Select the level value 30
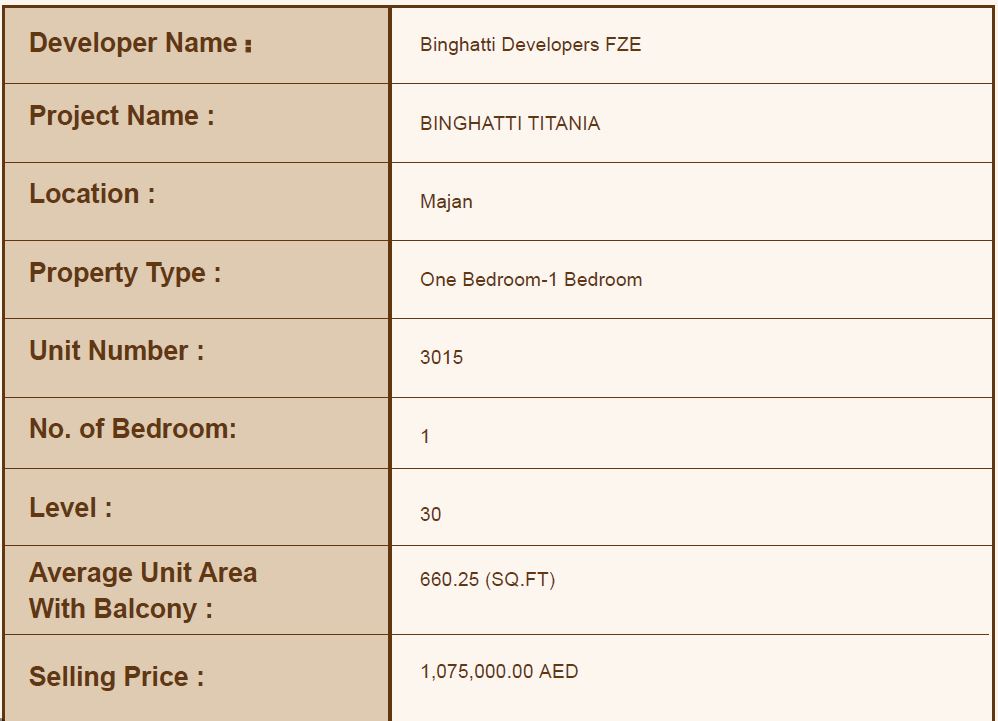The width and height of the screenshot is (998, 721). point(430,515)
